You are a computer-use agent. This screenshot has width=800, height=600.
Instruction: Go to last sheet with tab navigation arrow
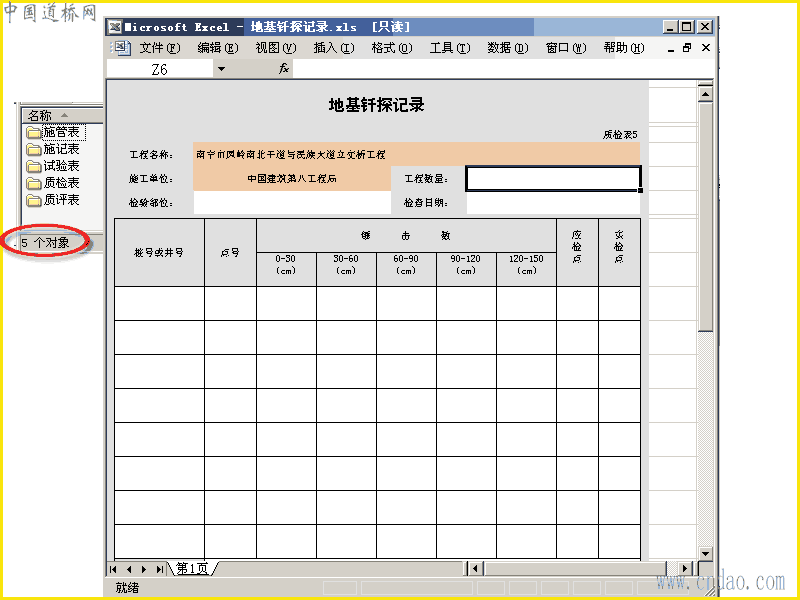point(160,569)
